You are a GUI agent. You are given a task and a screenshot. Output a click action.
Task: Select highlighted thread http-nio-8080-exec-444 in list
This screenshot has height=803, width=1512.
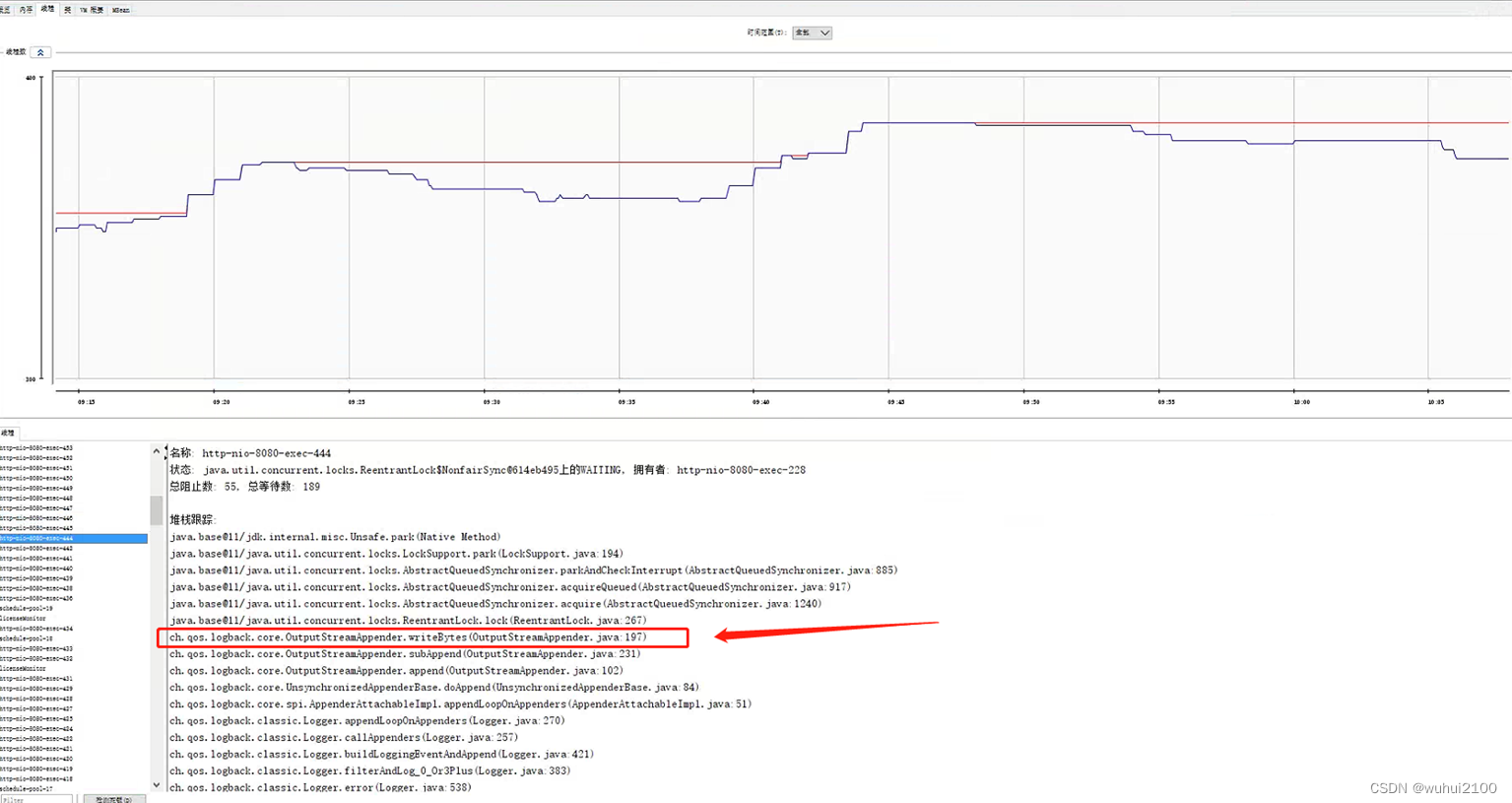click(x=74, y=538)
